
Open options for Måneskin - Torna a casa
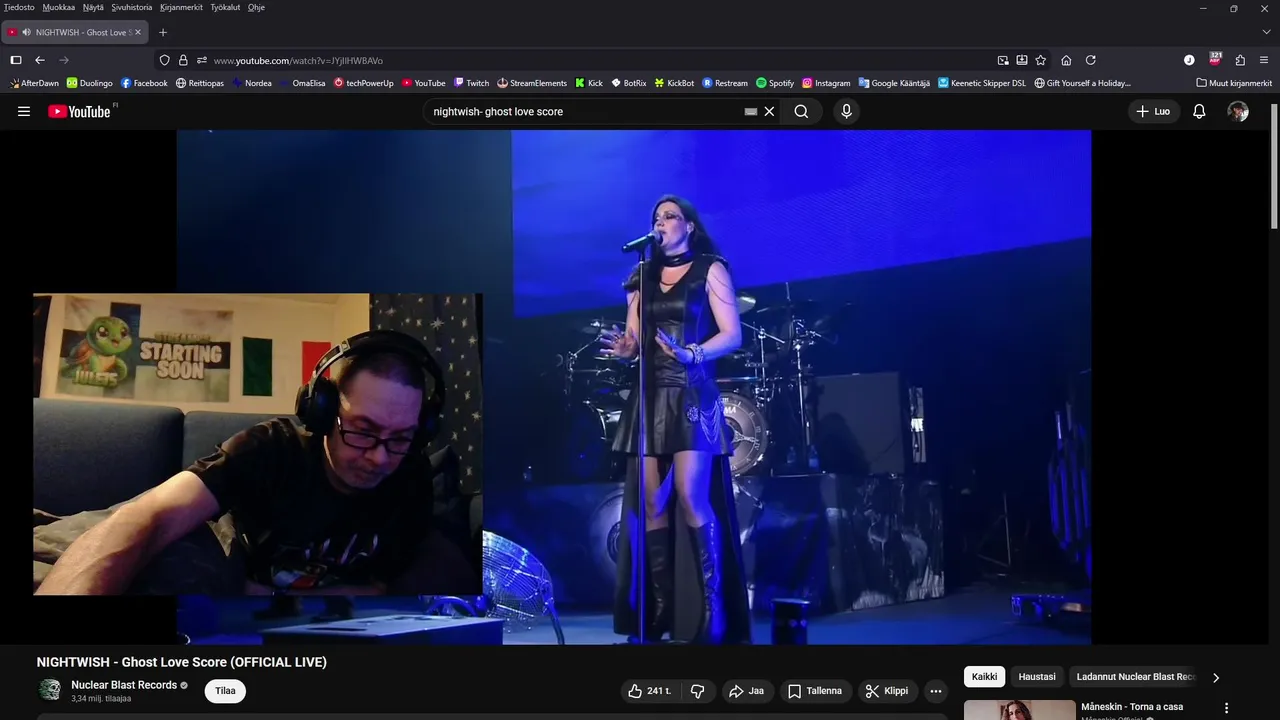(1227, 708)
